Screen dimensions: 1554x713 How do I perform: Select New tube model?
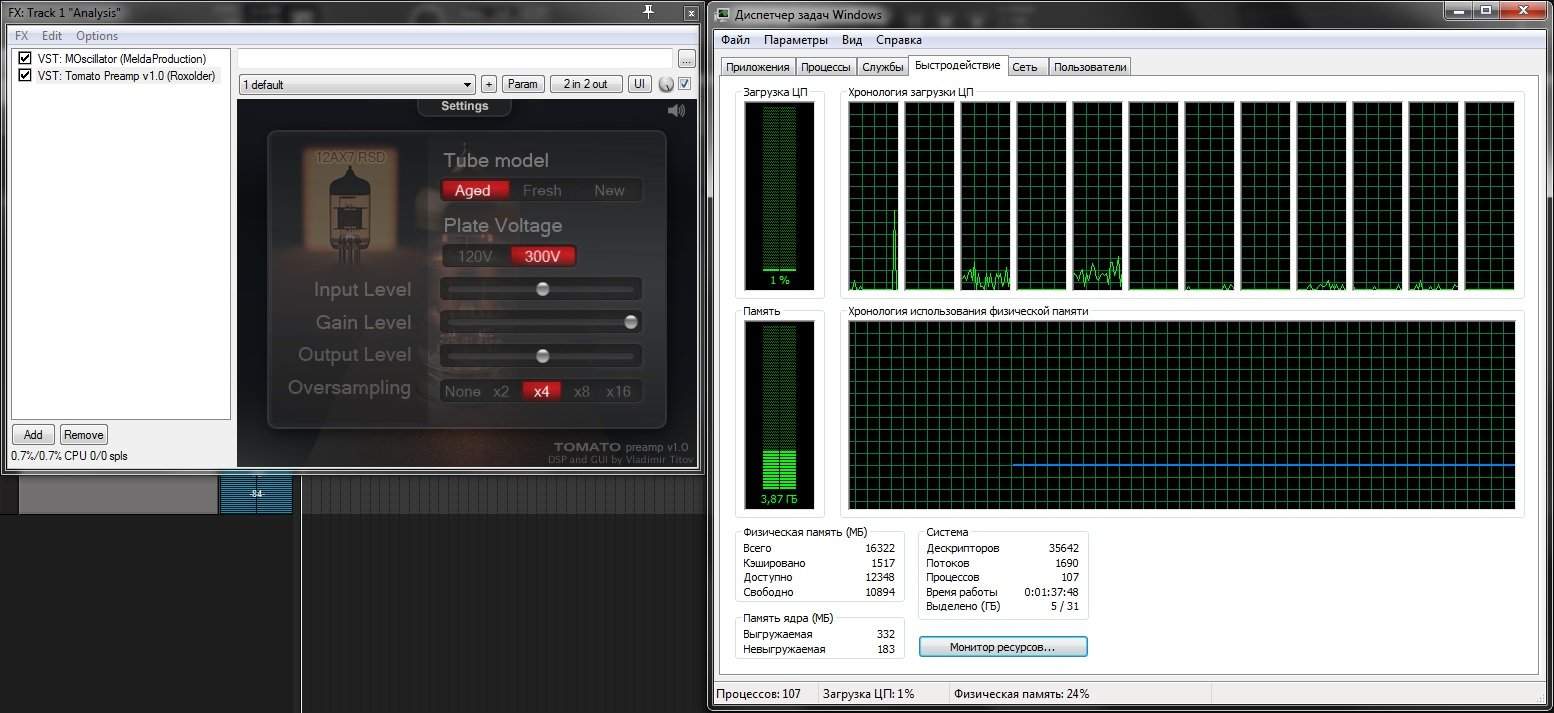609,190
